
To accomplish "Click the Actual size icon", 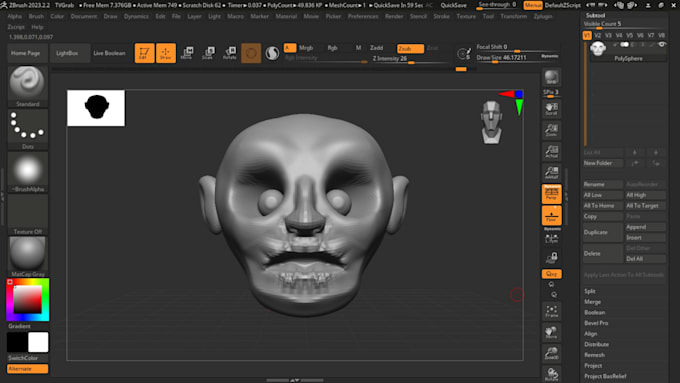I will coord(551,151).
